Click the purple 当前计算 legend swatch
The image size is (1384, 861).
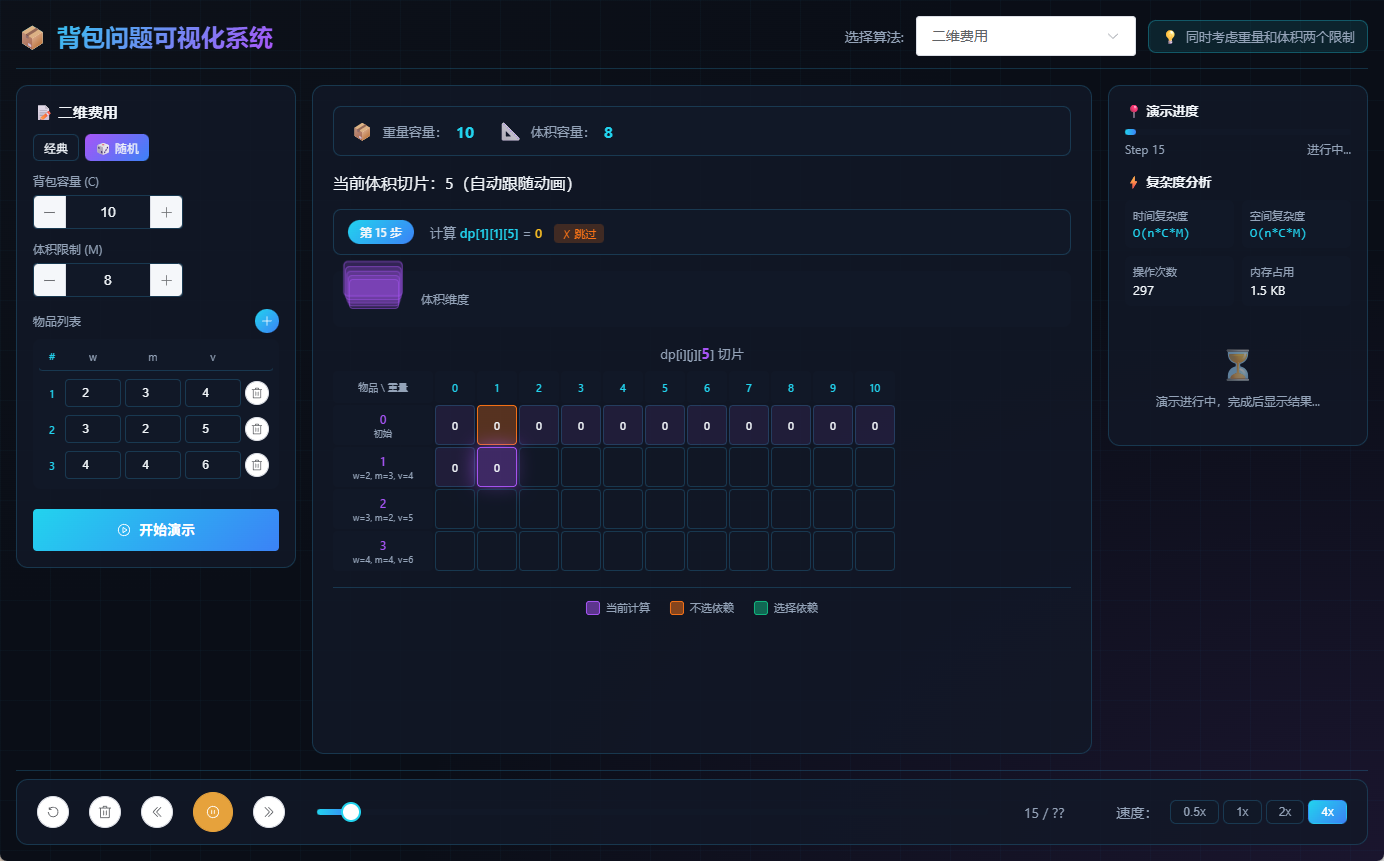(593, 608)
